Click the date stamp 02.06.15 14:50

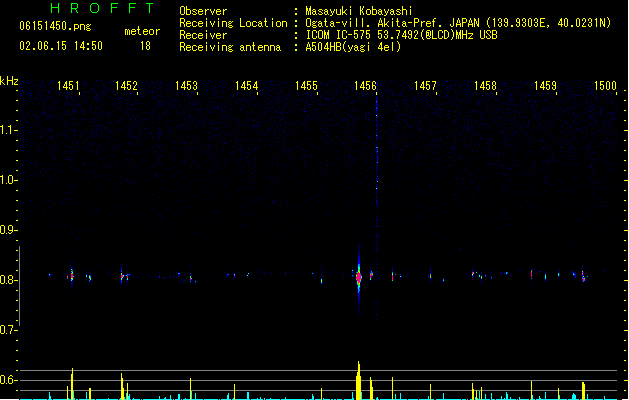pyautogui.click(x=61, y=46)
